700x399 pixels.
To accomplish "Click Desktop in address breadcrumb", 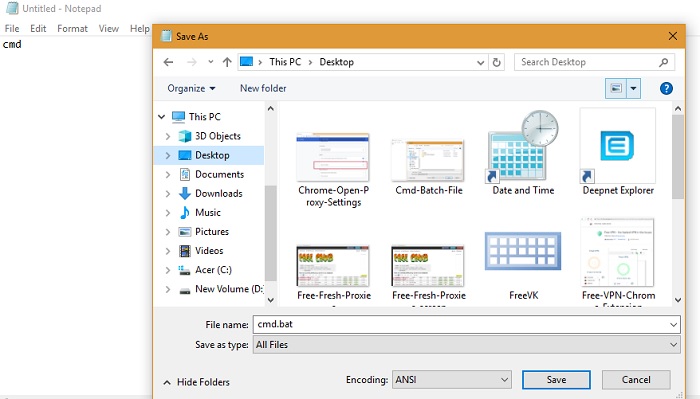I will 337,62.
